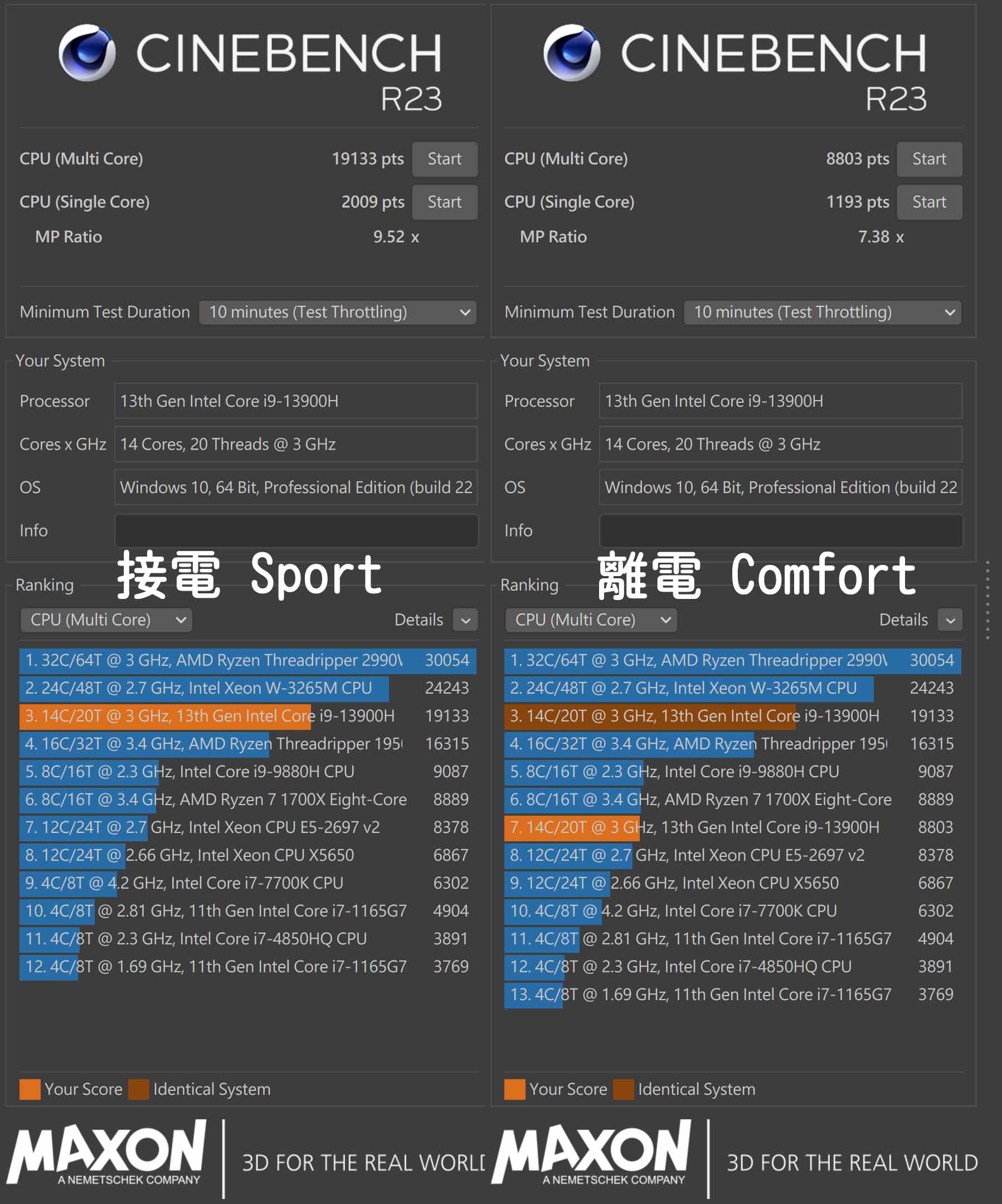Viewport: 1002px width, 1204px height.
Task: Select rank 1 Threadripper 2990 row in right ranking
Action: click(732, 660)
